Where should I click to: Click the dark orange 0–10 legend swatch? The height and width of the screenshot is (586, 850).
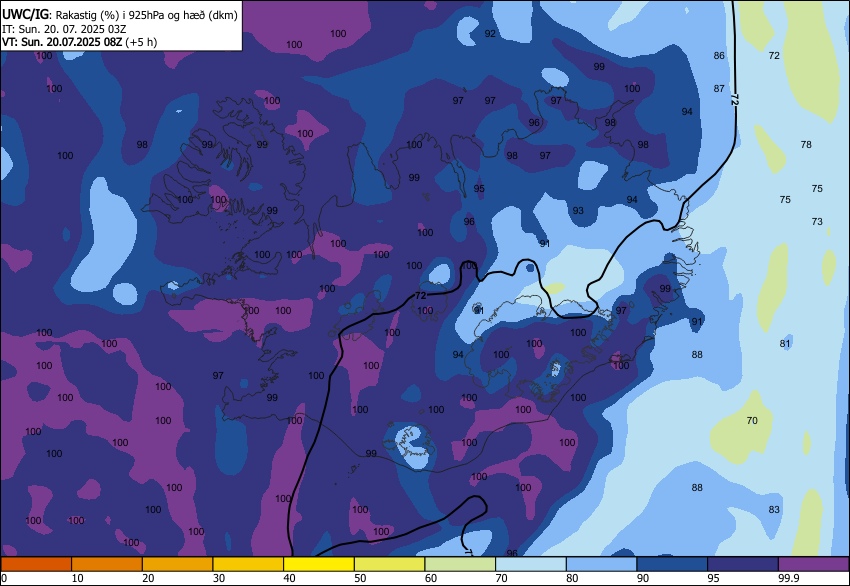[x=36, y=564]
